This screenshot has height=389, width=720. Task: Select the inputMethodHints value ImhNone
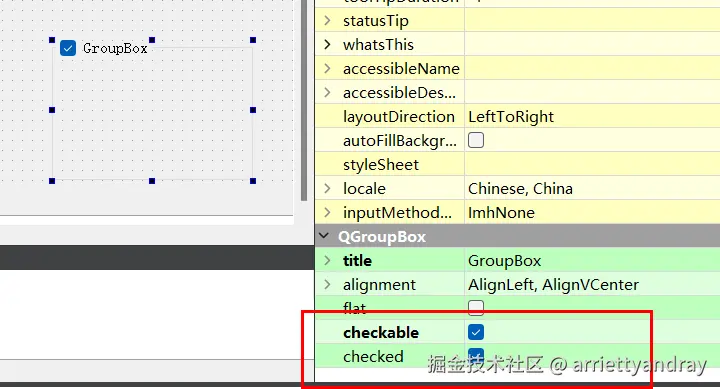(x=501, y=213)
